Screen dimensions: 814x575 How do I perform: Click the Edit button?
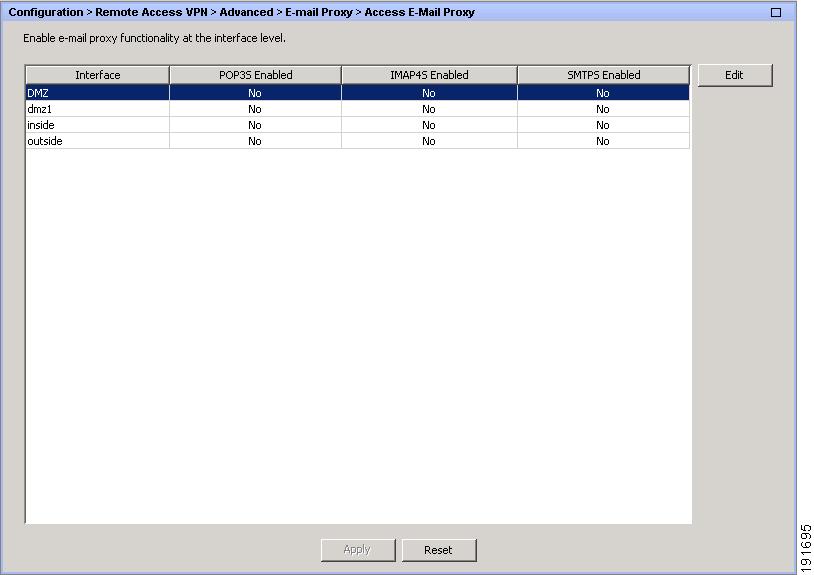coord(735,75)
